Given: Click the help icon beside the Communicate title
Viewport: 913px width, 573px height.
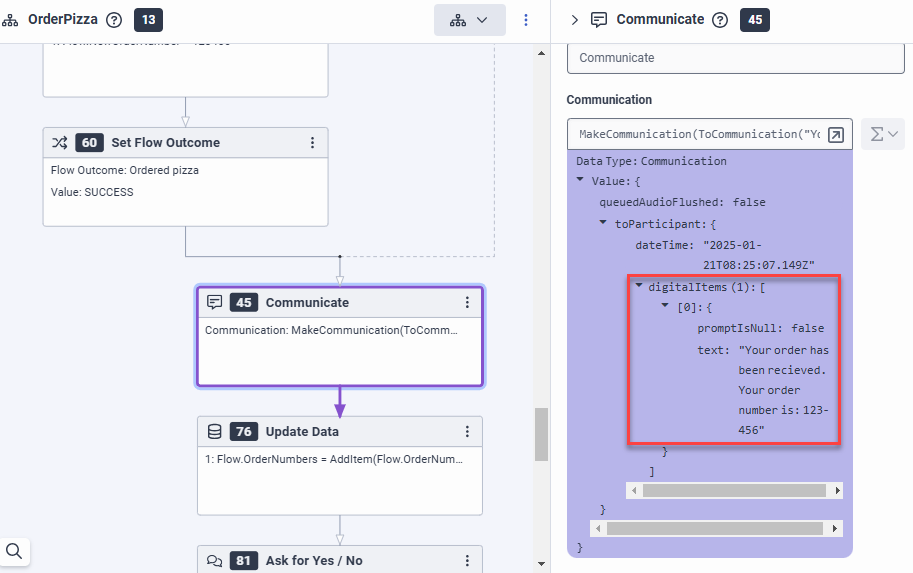Looking at the screenshot, I should (x=719, y=20).
